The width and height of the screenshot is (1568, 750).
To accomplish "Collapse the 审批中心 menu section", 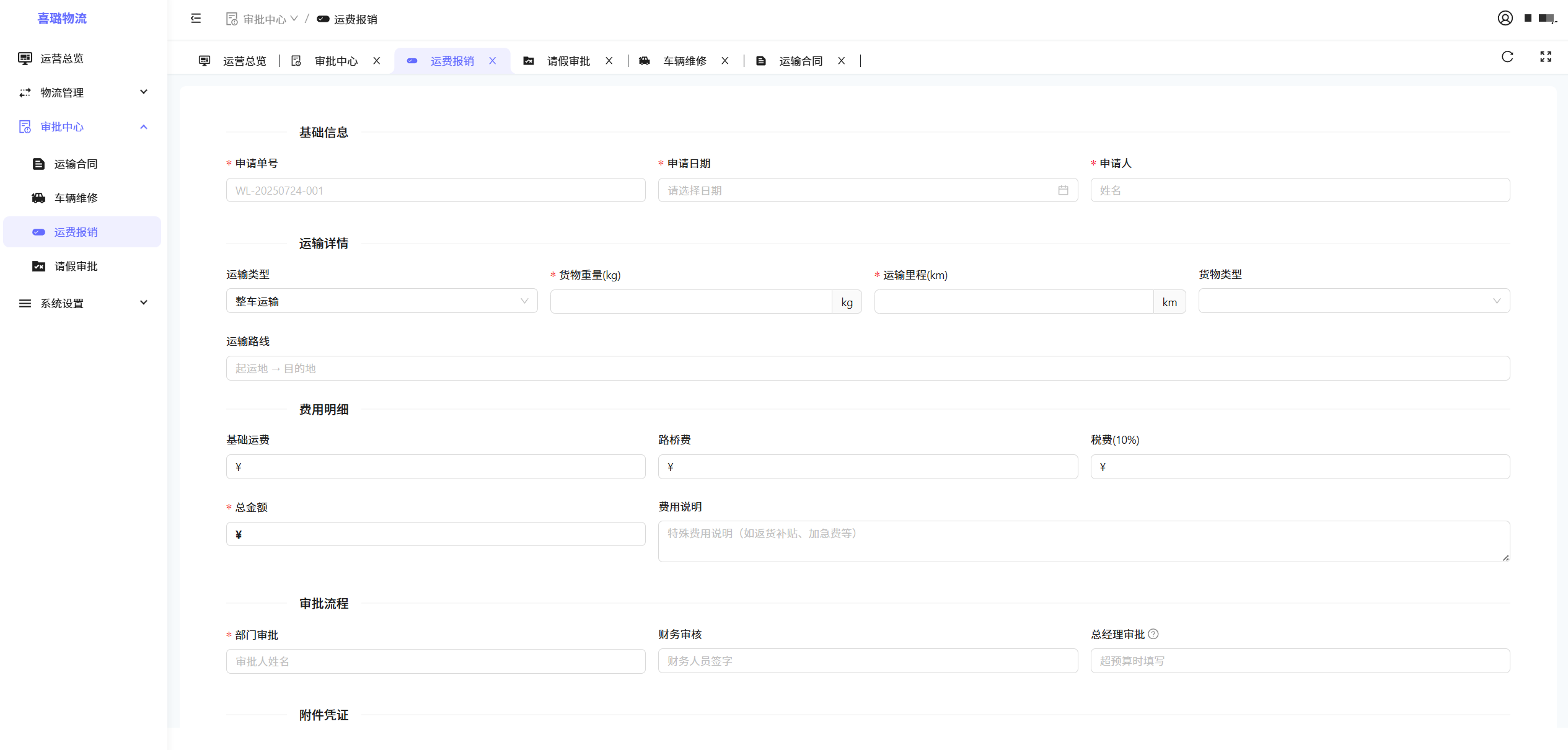I will 144,126.
